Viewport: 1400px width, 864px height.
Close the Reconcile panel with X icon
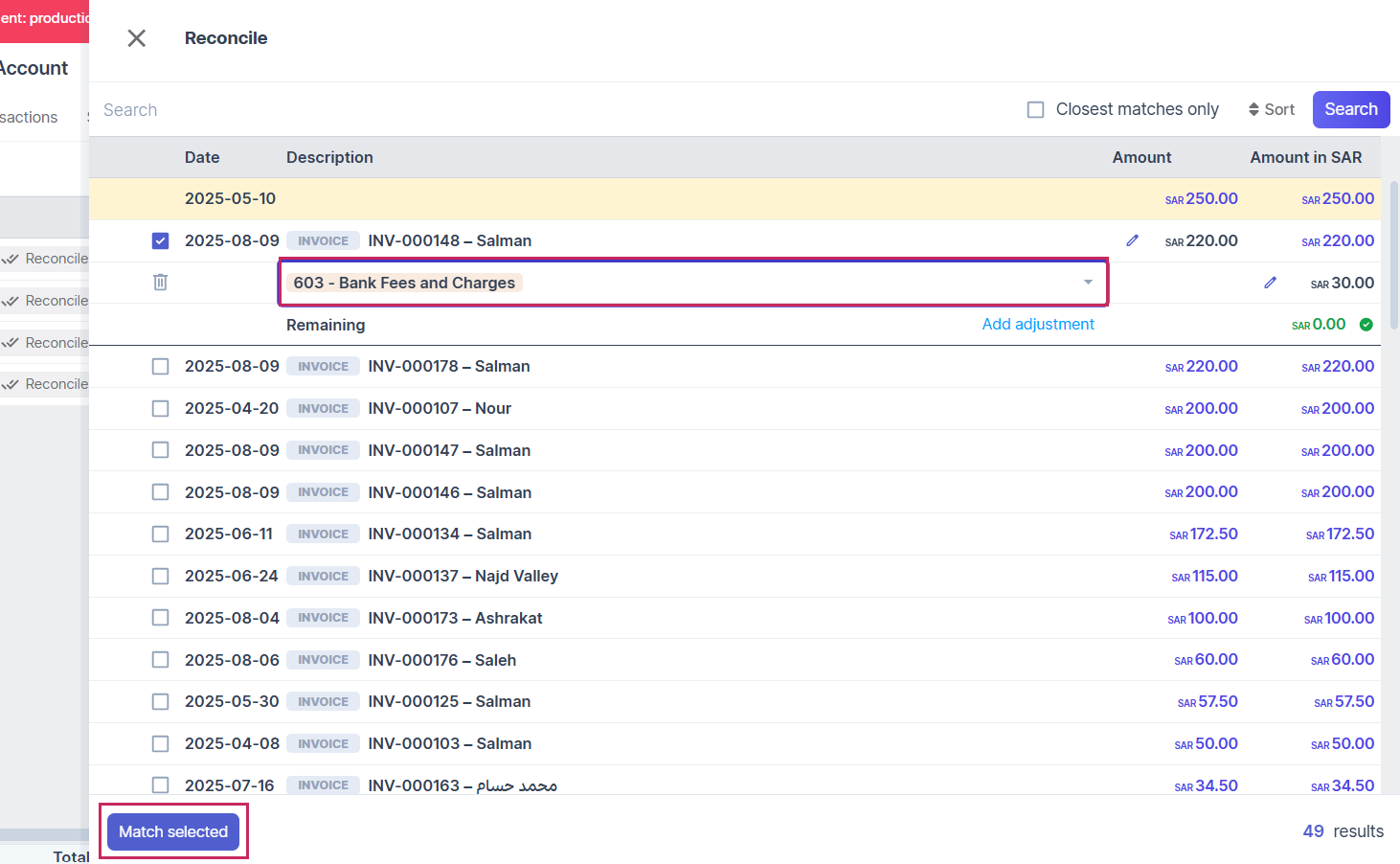(137, 38)
